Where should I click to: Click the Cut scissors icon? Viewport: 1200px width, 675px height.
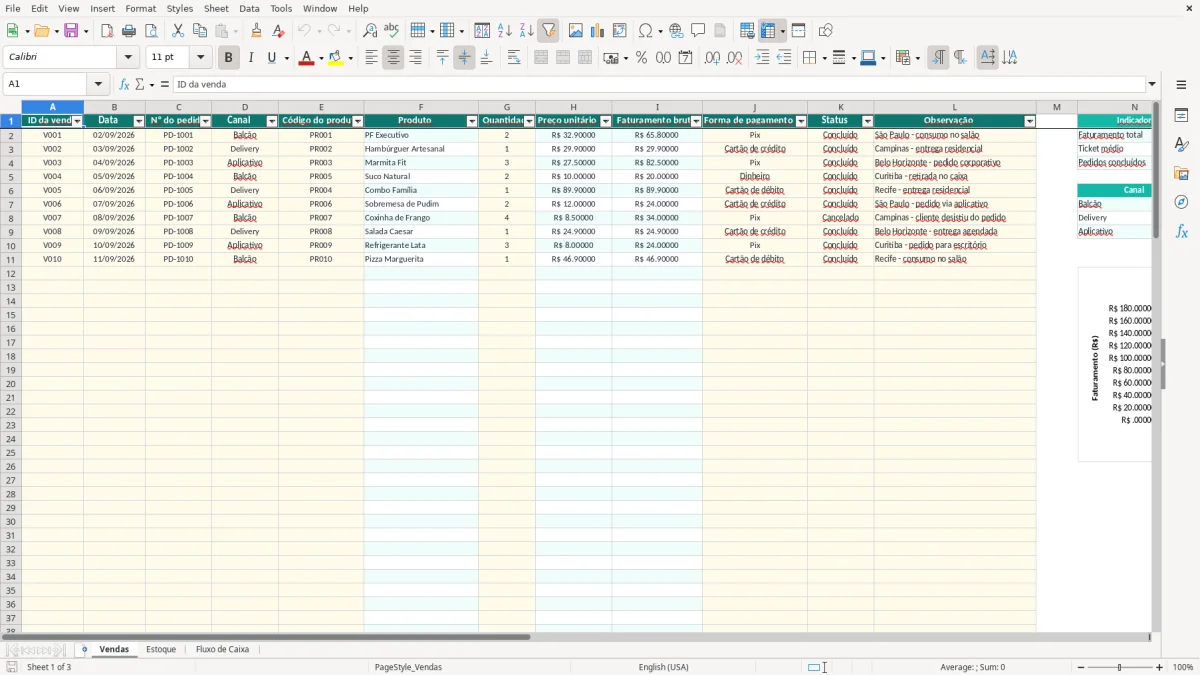pyautogui.click(x=178, y=31)
